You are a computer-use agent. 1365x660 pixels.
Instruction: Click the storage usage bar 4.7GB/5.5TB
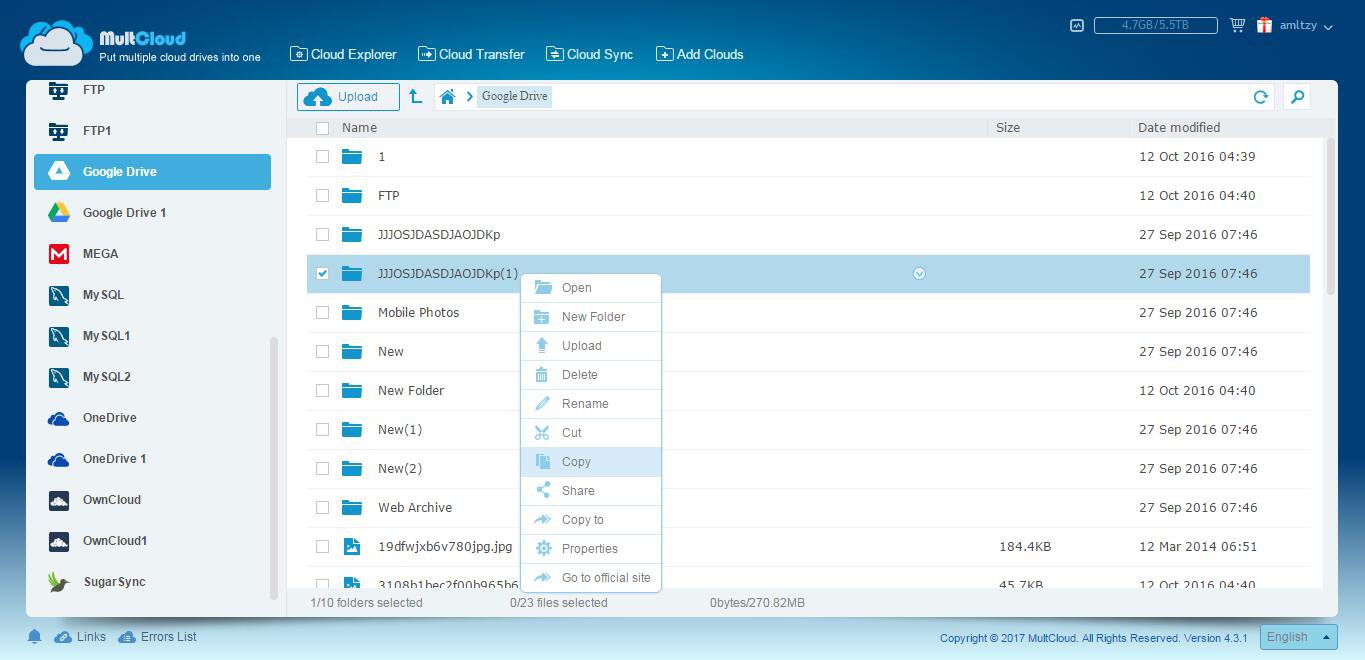[1155, 26]
